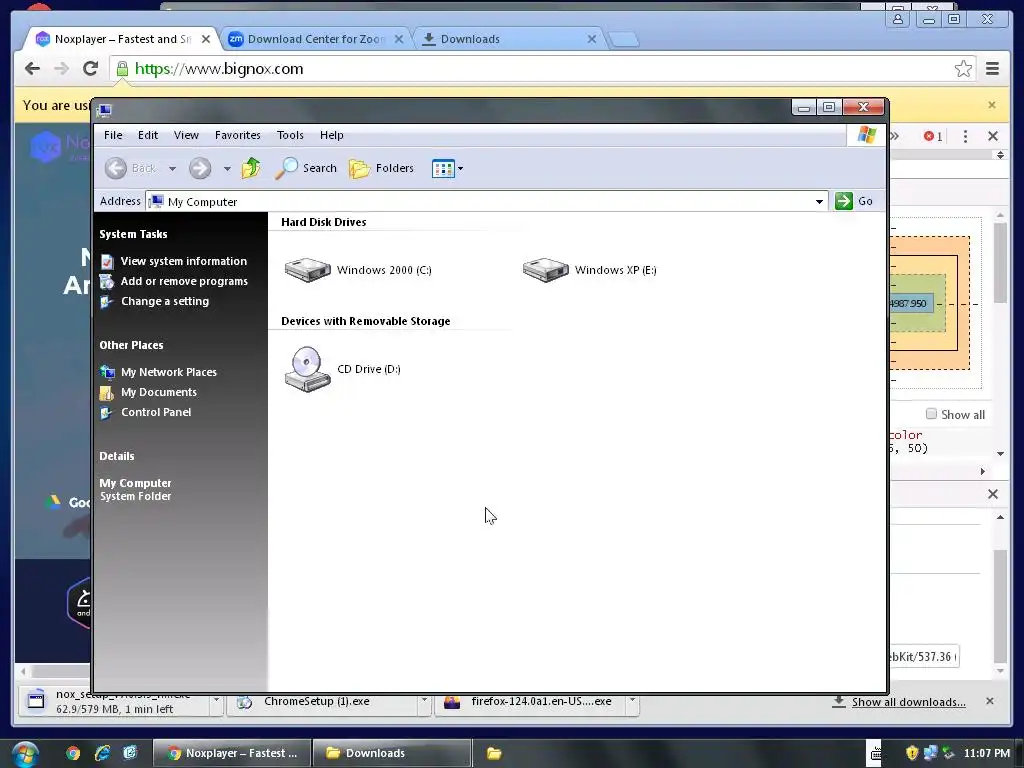The height and width of the screenshot is (768, 1024).
Task: Open a new Chrome tab
Action: click(624, 40)
